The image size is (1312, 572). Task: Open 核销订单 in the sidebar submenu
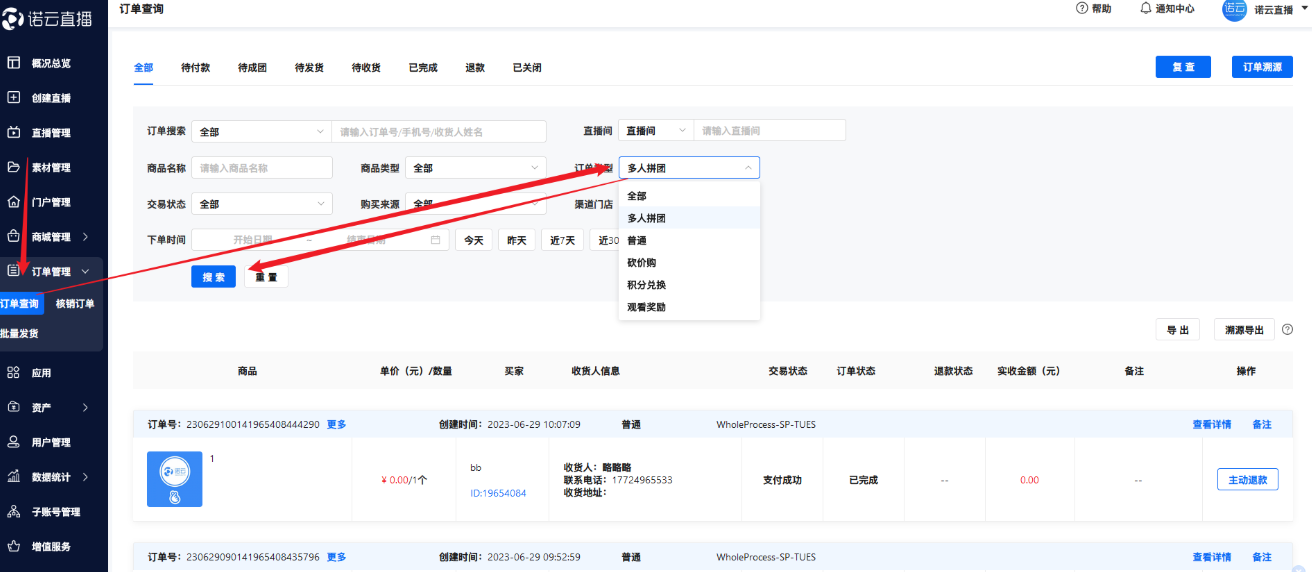coord(75,304)
